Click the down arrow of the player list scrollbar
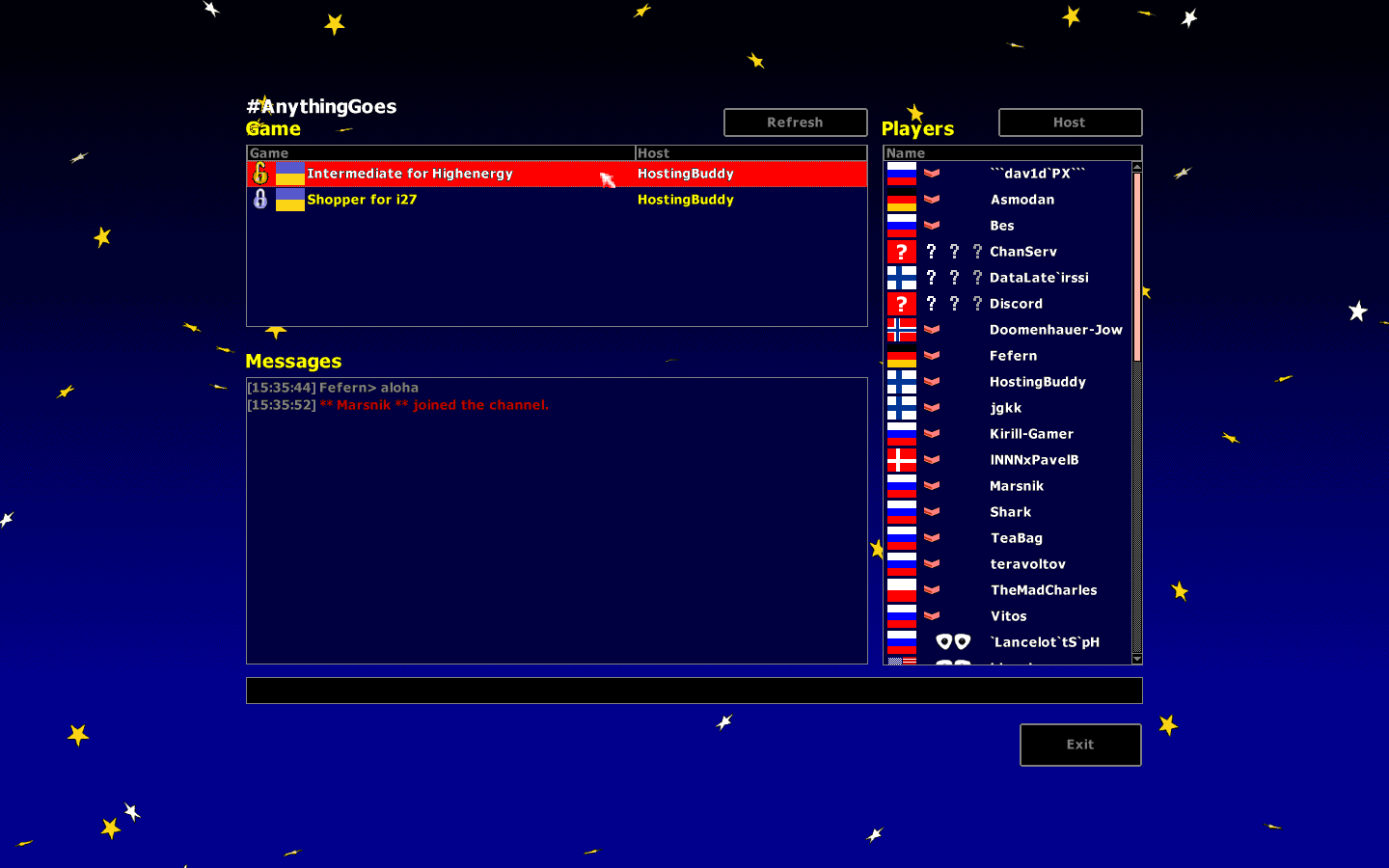1389x868 pixels. (x=1137, y=659)
